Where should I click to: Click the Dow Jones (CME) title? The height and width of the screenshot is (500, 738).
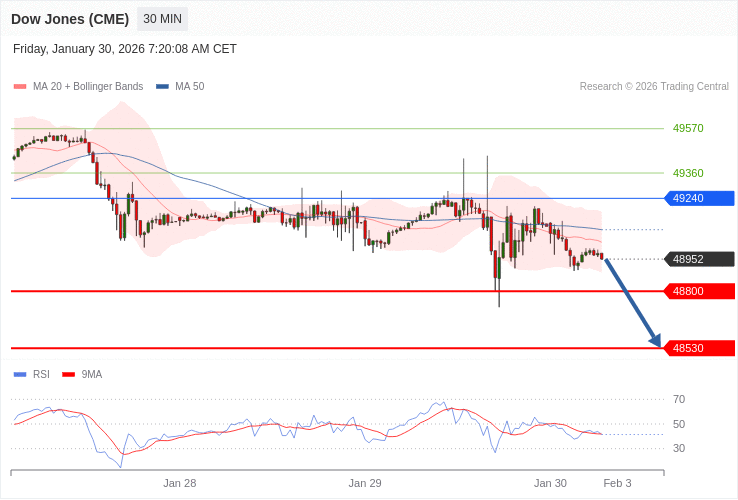click(70, 19)
